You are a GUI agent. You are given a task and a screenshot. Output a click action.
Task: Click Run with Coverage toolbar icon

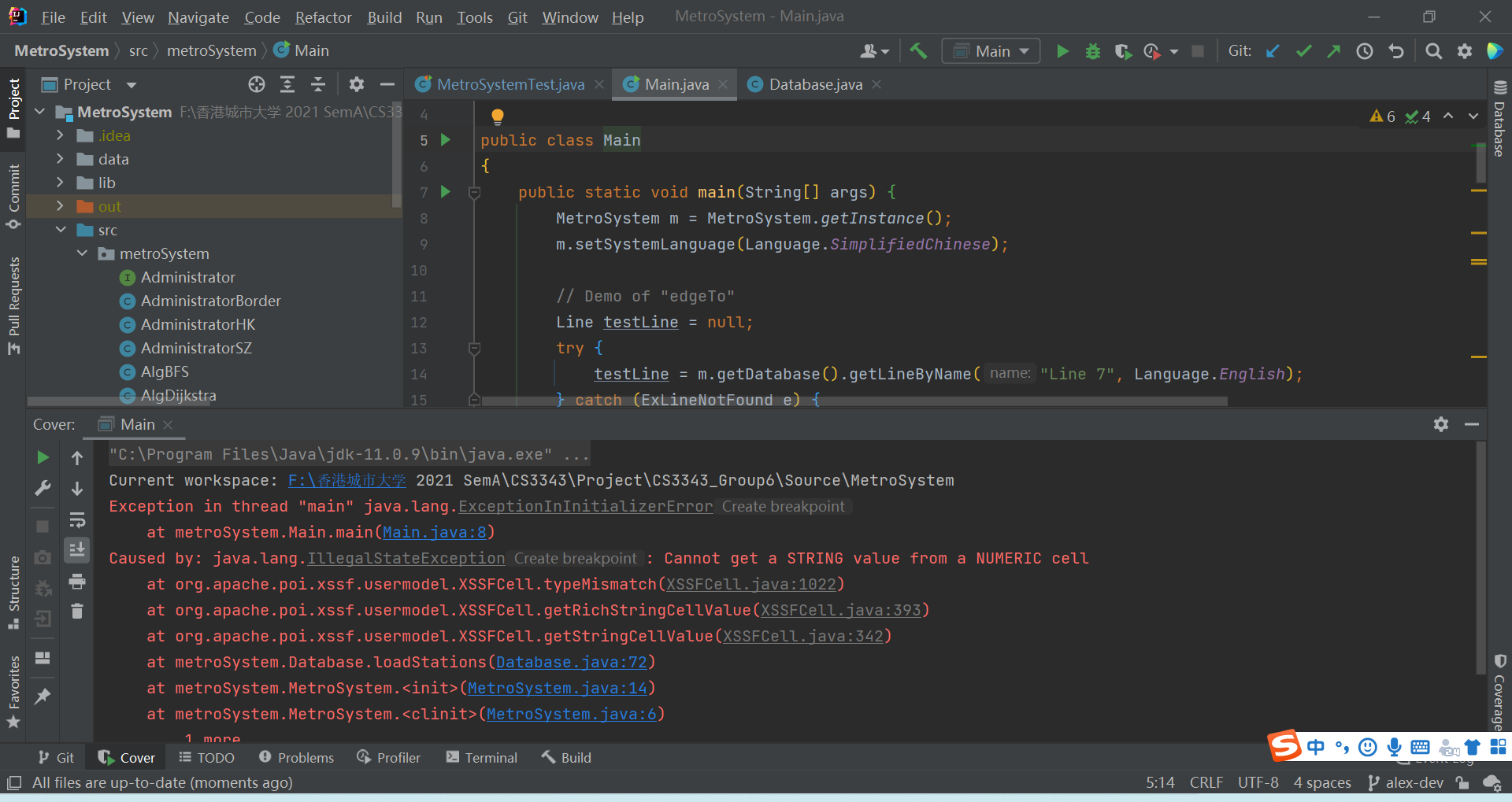click(1123, 51)
